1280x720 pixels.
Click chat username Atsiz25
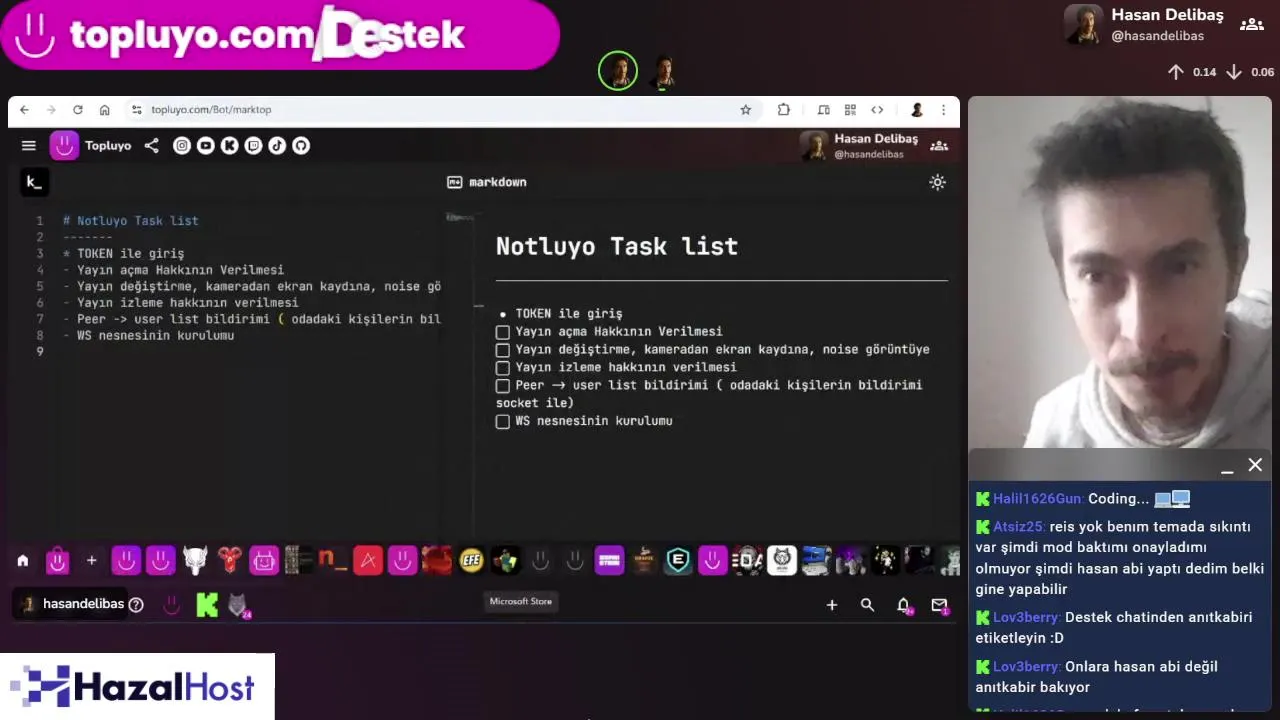[1019, 527]
